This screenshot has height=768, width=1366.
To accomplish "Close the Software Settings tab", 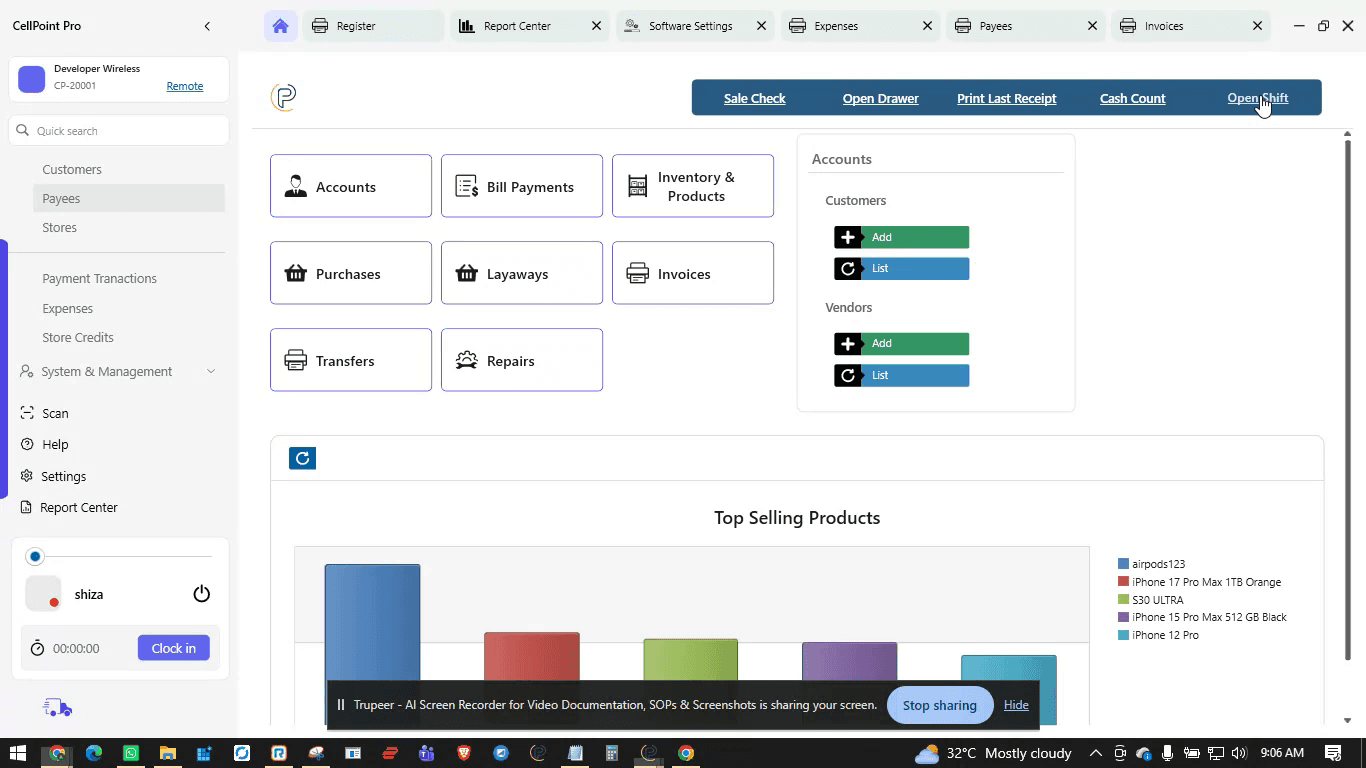I will [x=762, y=26].
